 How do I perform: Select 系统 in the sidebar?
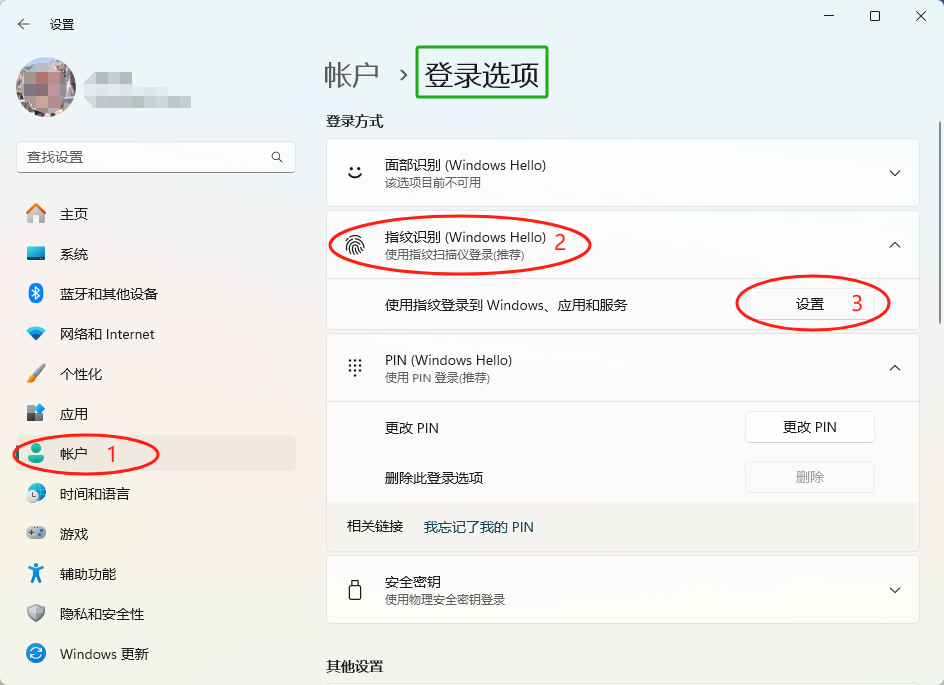(74, 254)
